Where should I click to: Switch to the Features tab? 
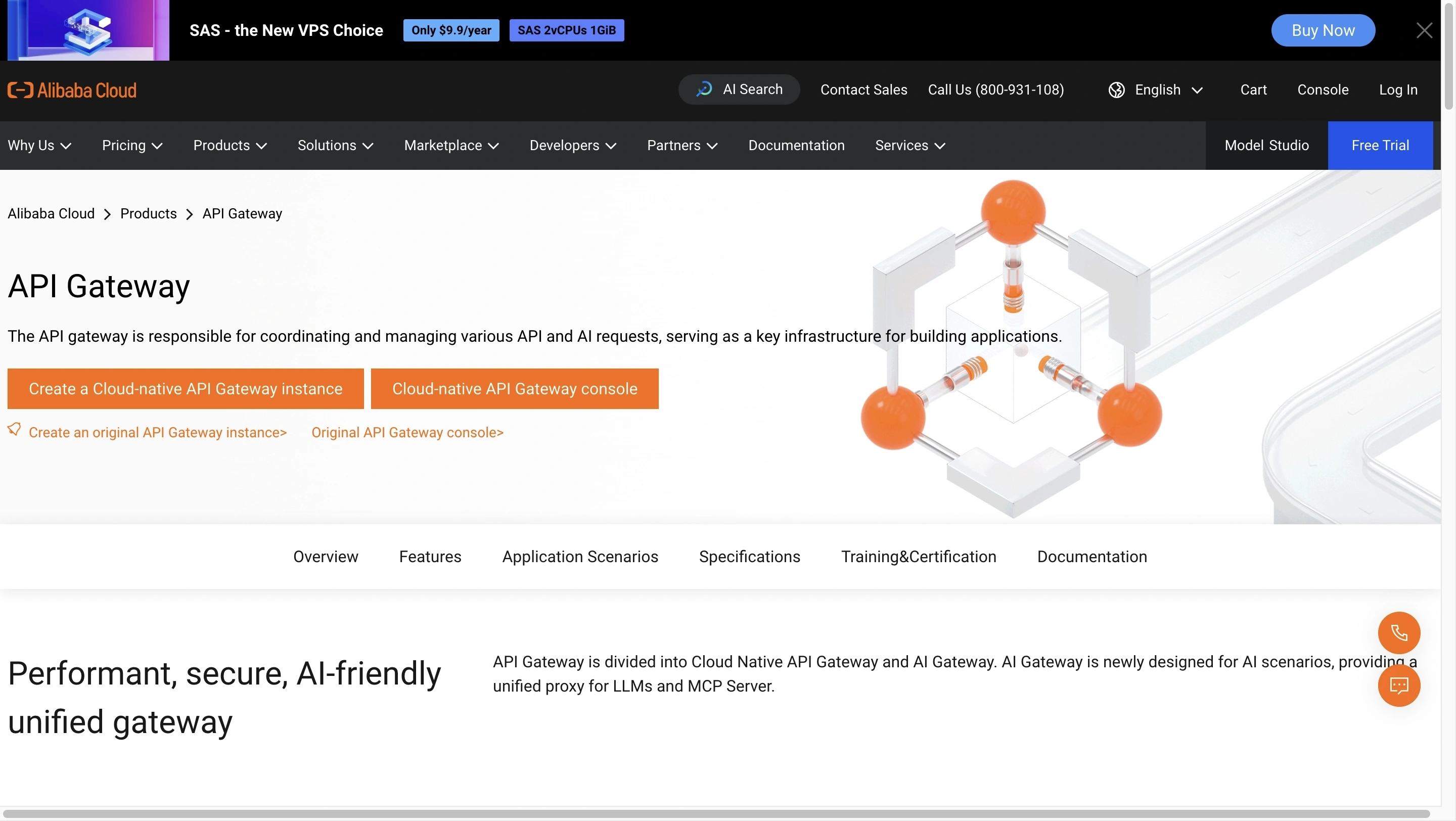[x=430, y=557]
